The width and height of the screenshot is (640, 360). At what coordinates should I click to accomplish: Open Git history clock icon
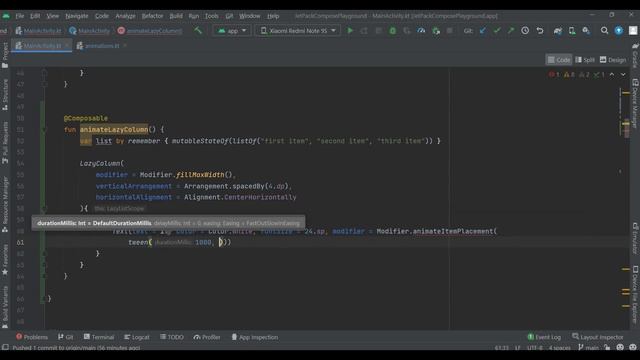pos(525,31)
